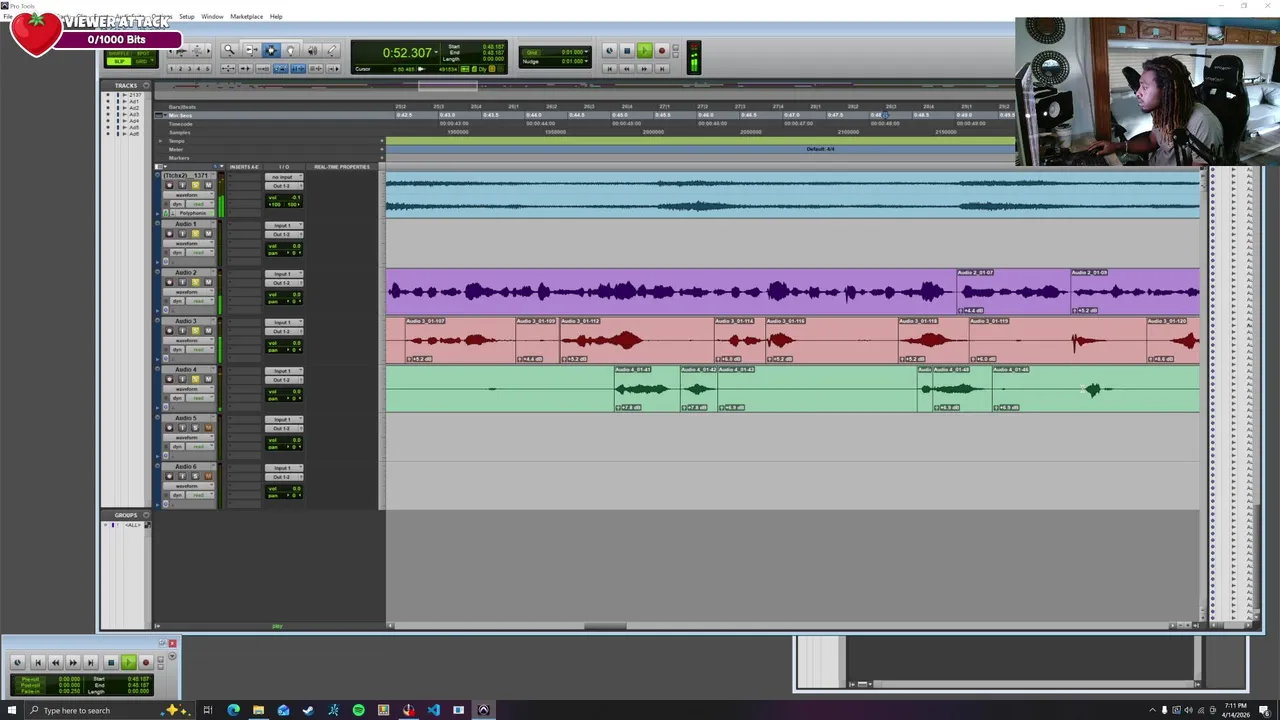Toggle Mute on Audio 6 track
The image size is (1280, 720).
[x=208, y=476]
